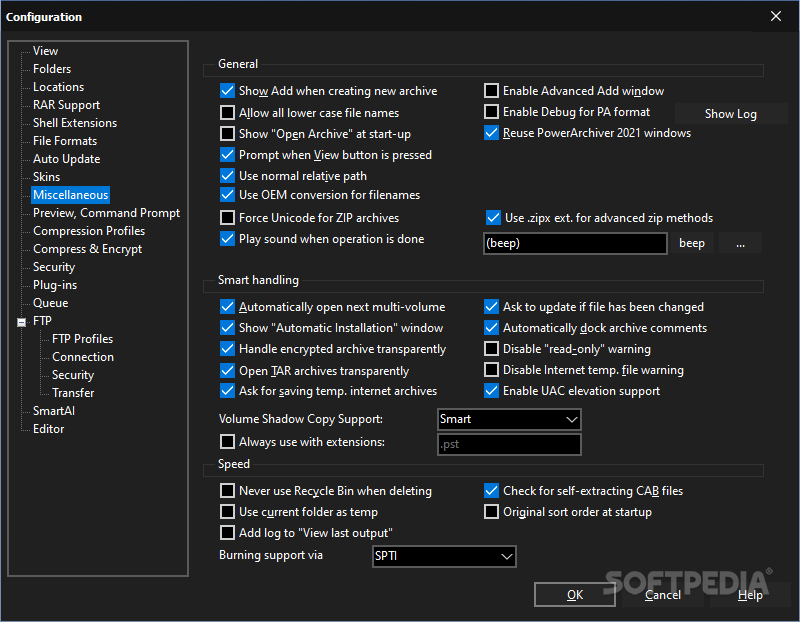The height and width of the screenshot is (622, 800).
Task: Open FTP Profiles settings
Action: point(82,339)
